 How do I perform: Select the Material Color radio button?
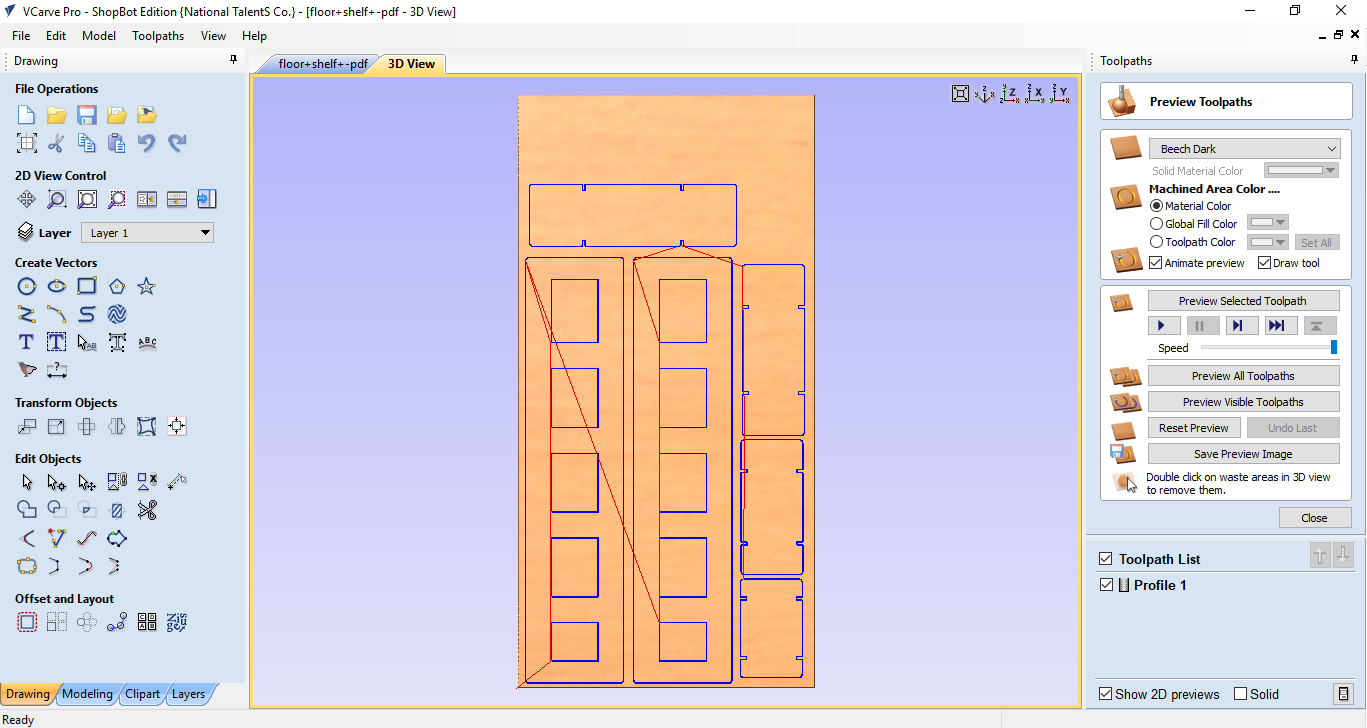1157,206
